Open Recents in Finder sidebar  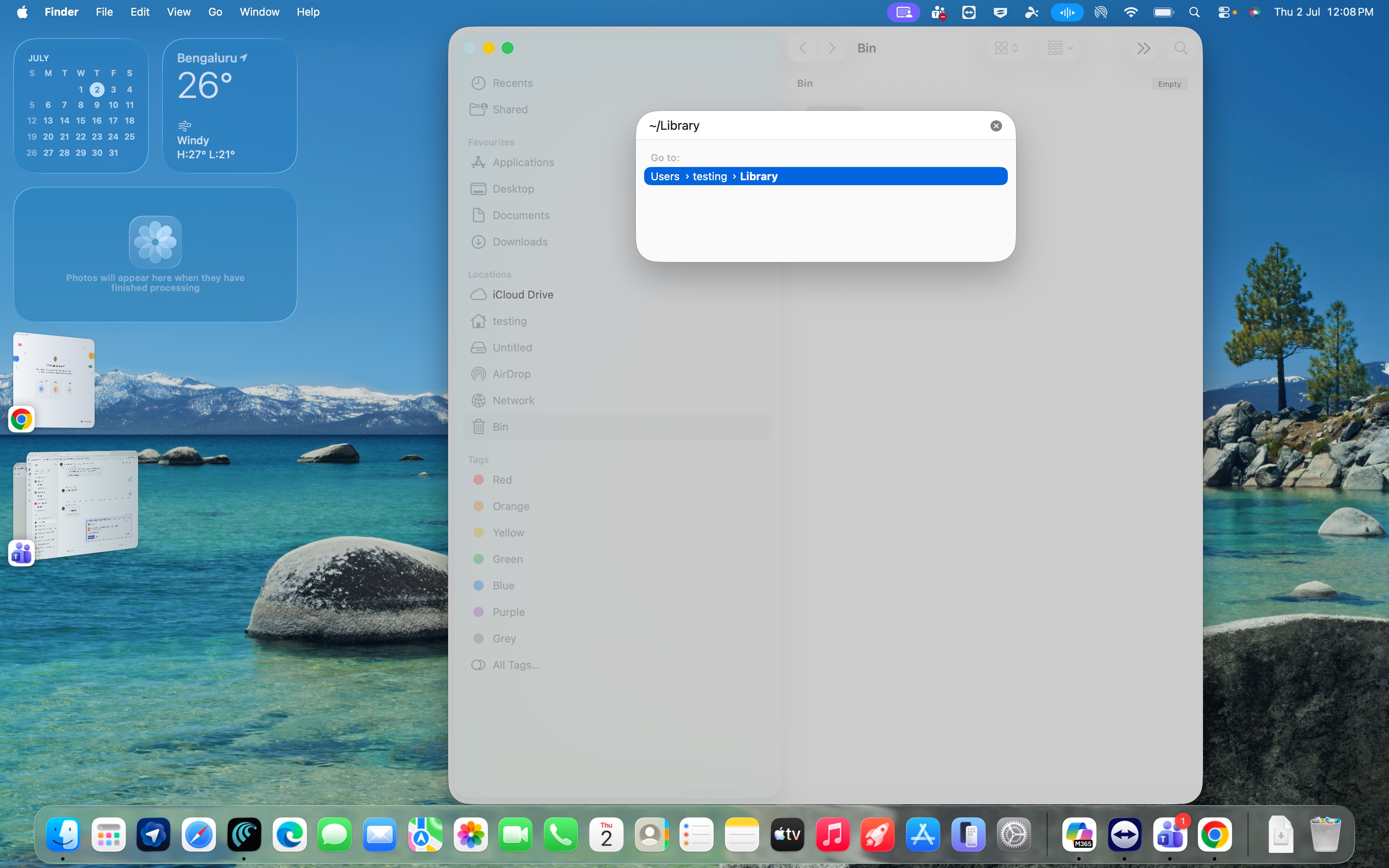point(618,83)
